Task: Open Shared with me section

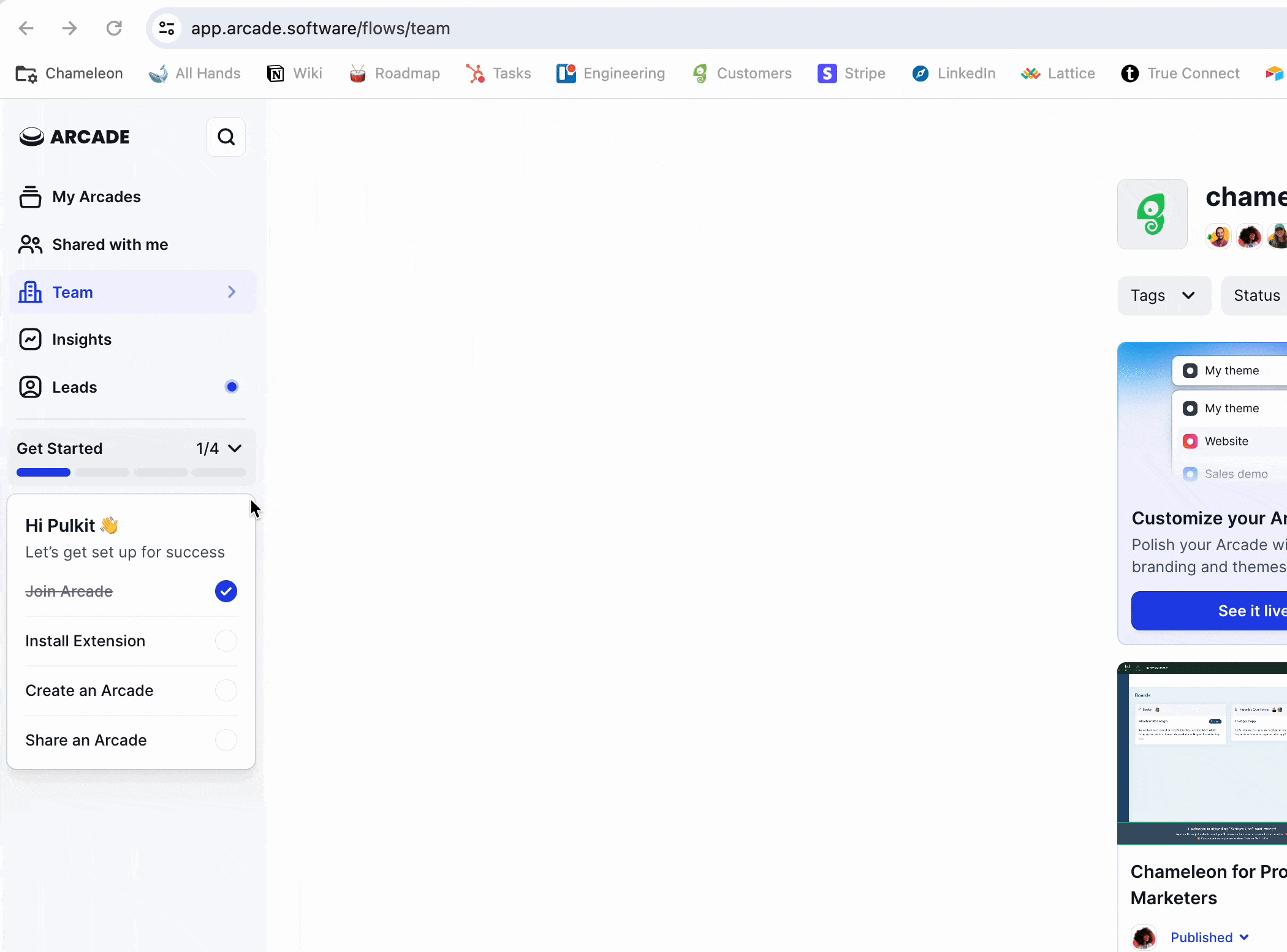Action: 133,244
